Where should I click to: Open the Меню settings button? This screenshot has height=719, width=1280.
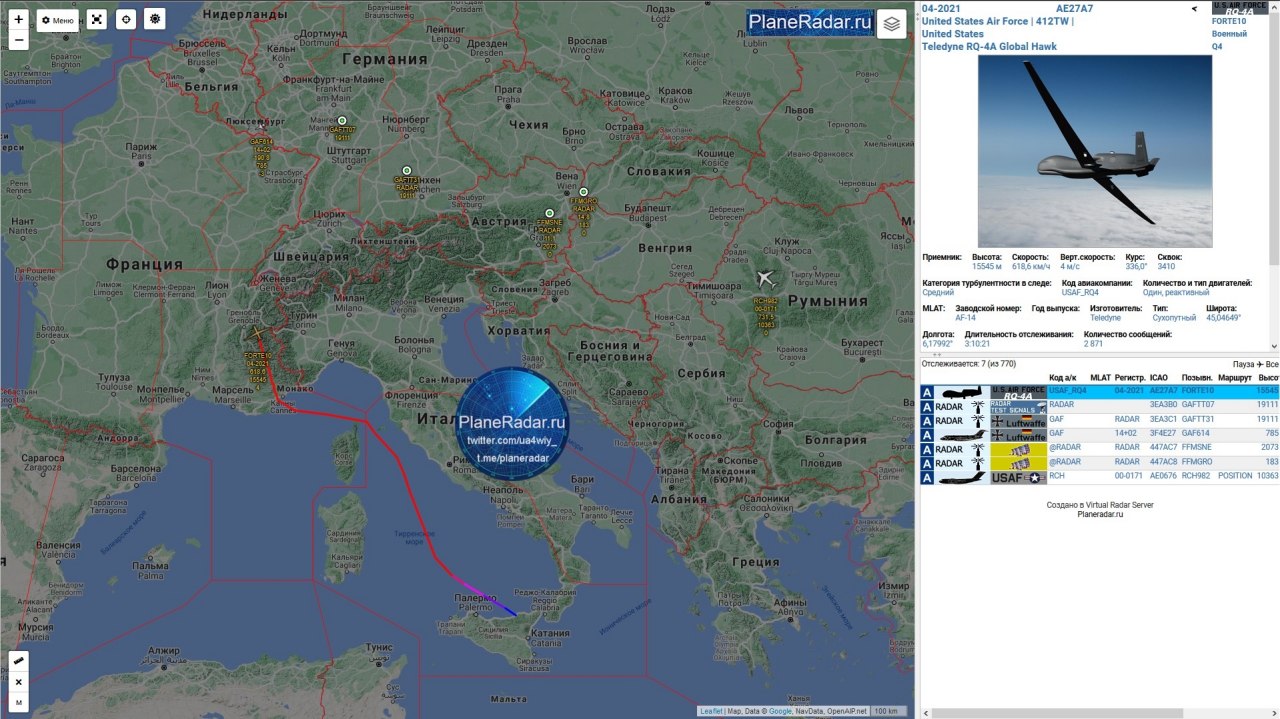click(x=58, y=20)
